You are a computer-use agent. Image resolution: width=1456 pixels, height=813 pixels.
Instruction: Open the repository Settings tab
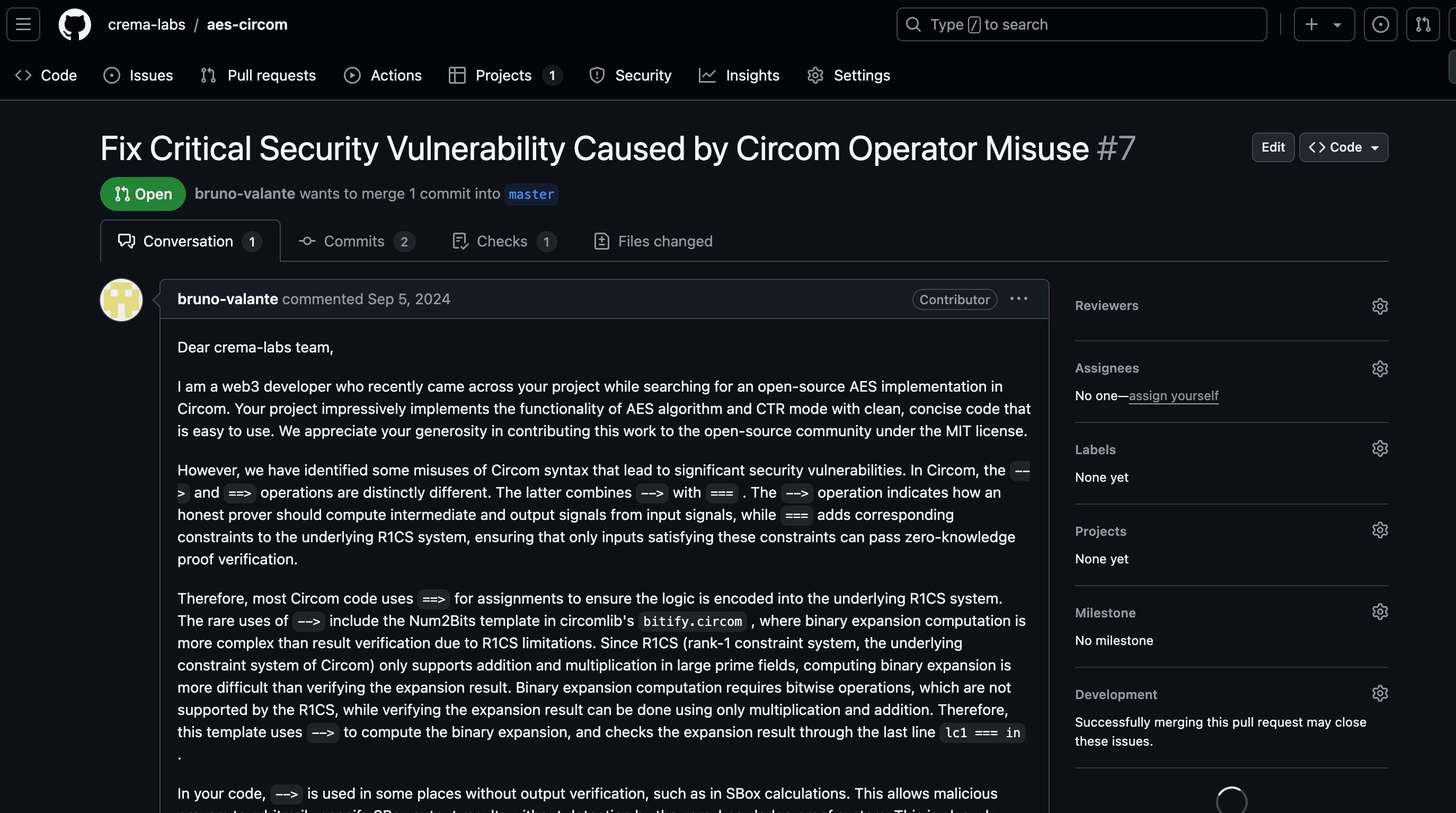[x=848, y=75]
